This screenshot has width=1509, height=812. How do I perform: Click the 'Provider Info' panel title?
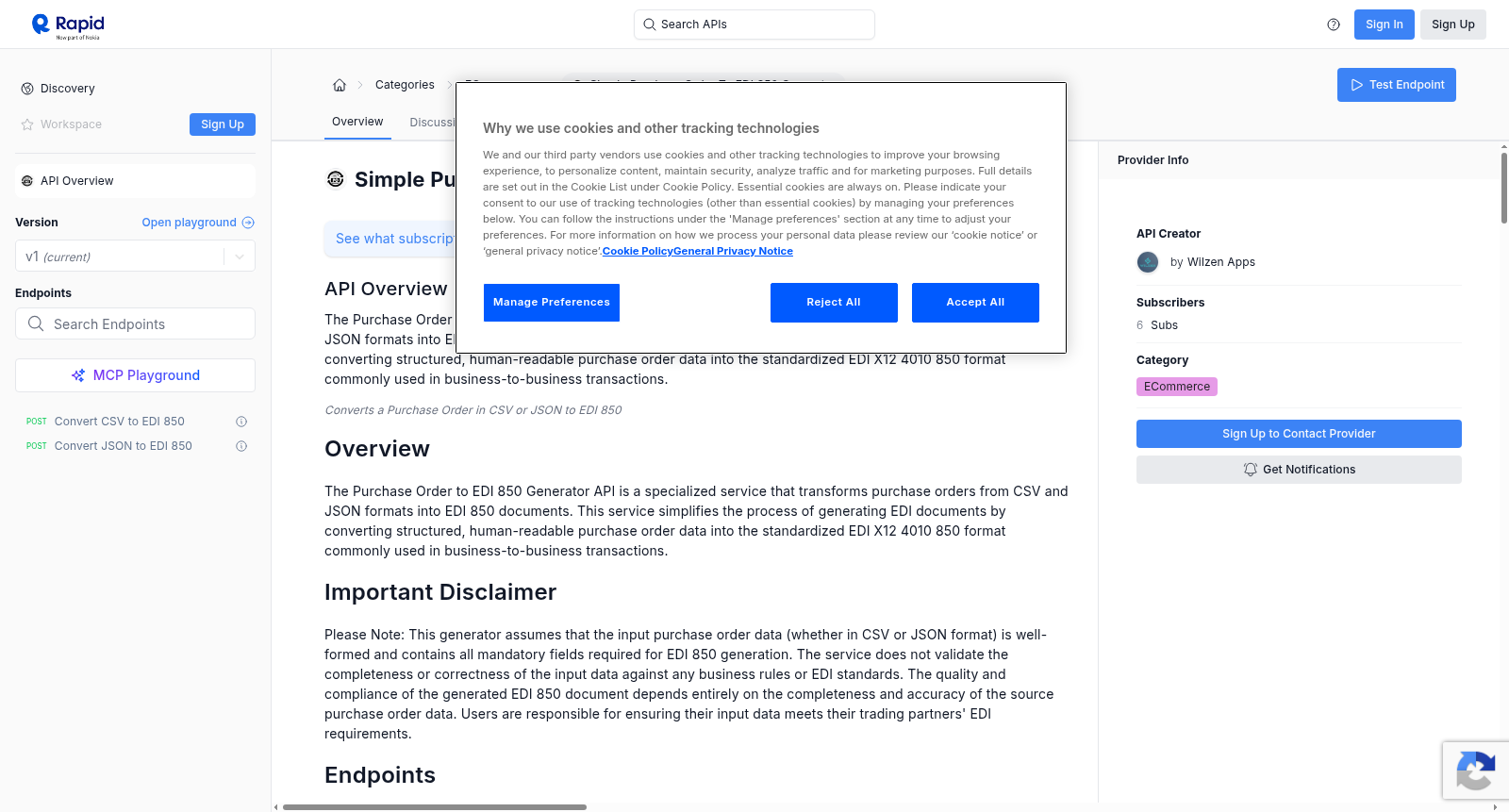click(x=1152, y=160)
